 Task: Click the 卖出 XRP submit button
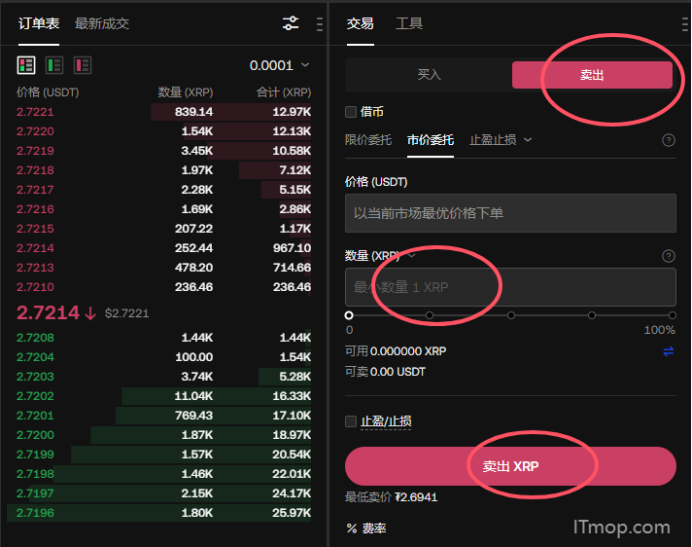(511, 466)
